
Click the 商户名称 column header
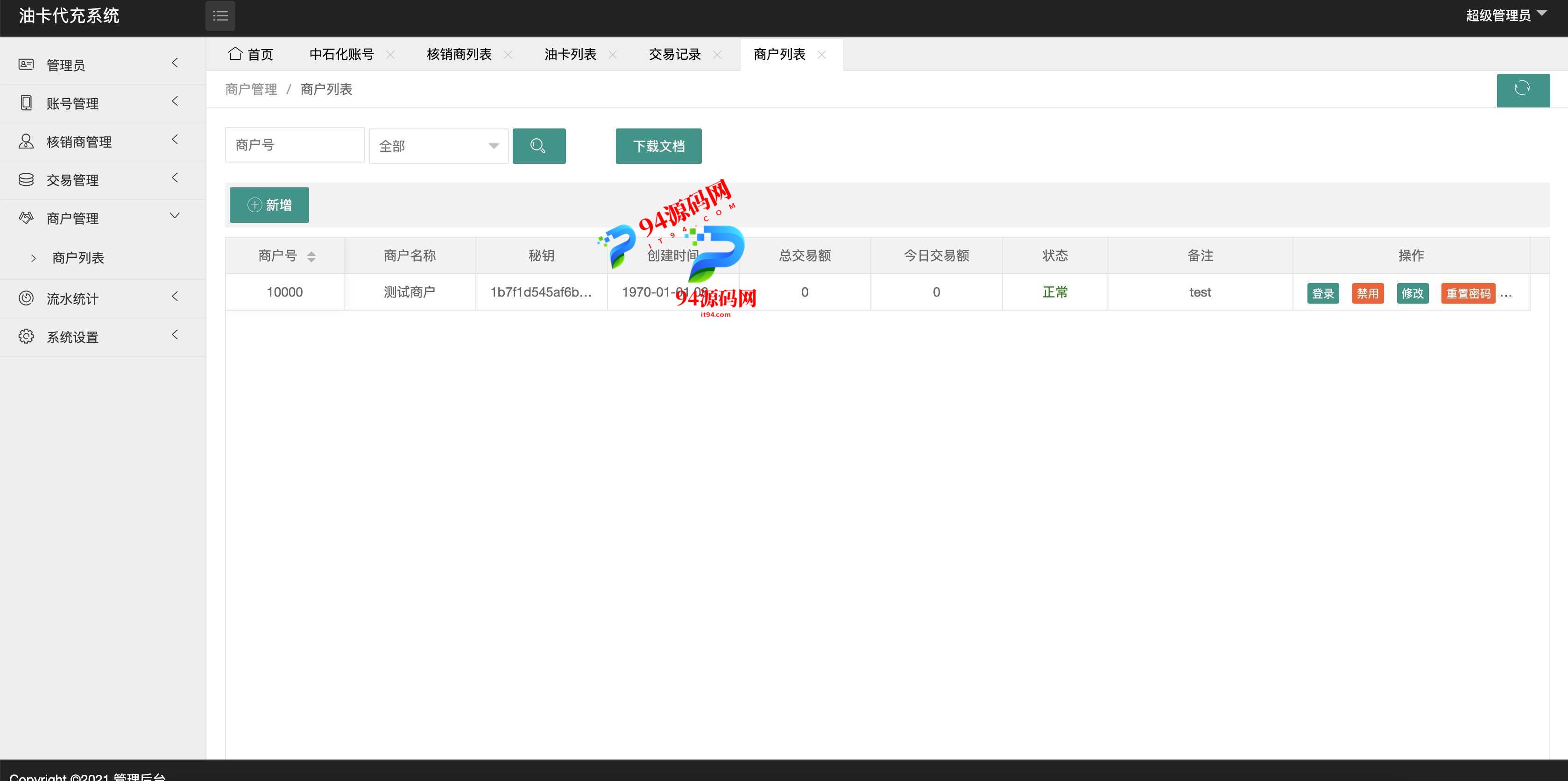[409, 256]
